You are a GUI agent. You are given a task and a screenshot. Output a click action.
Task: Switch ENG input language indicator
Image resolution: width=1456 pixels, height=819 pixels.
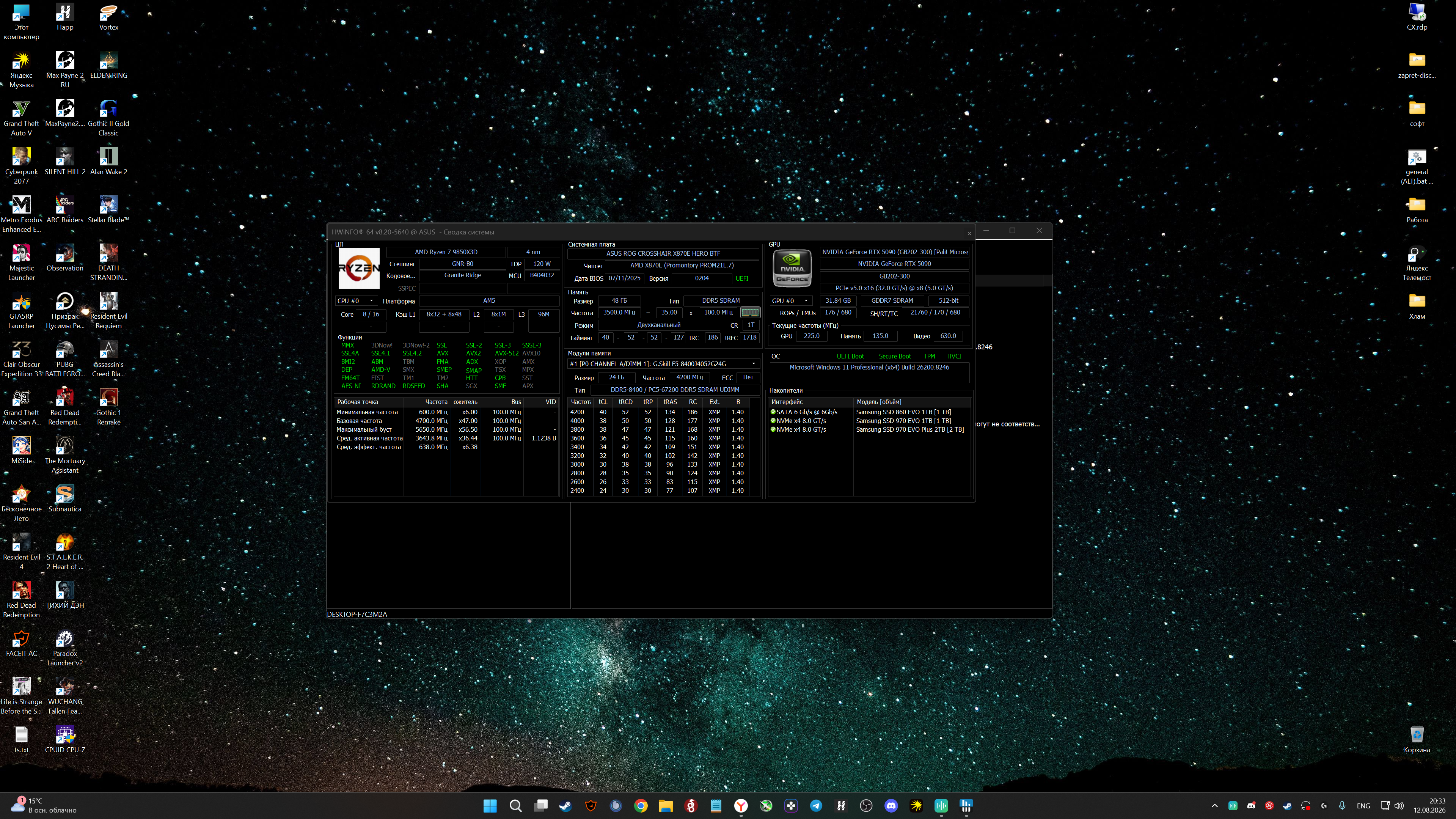pyautogui.click(x=1363, y=806)
